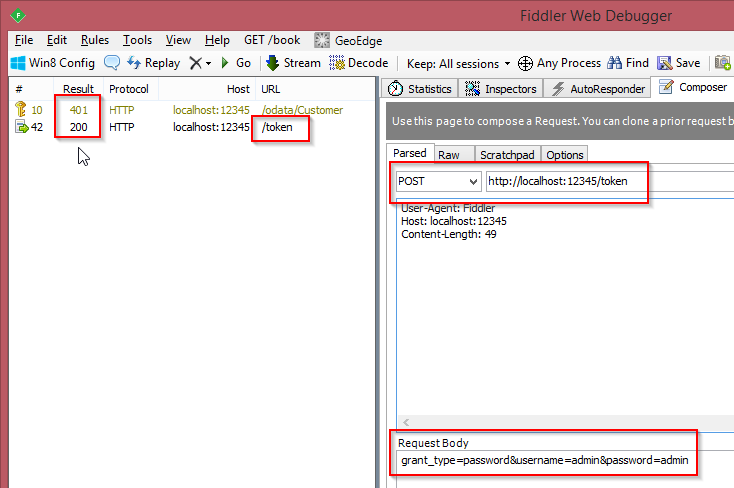Click the key icon of session 10
The height and width of the screenshot is (488, 734).
point(21,109)
